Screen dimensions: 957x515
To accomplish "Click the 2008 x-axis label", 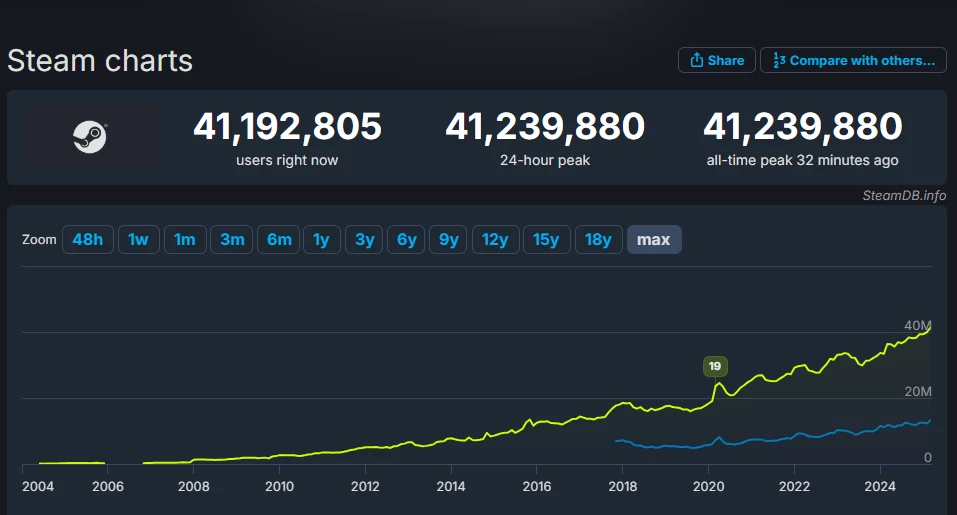I will click(193, 486).
